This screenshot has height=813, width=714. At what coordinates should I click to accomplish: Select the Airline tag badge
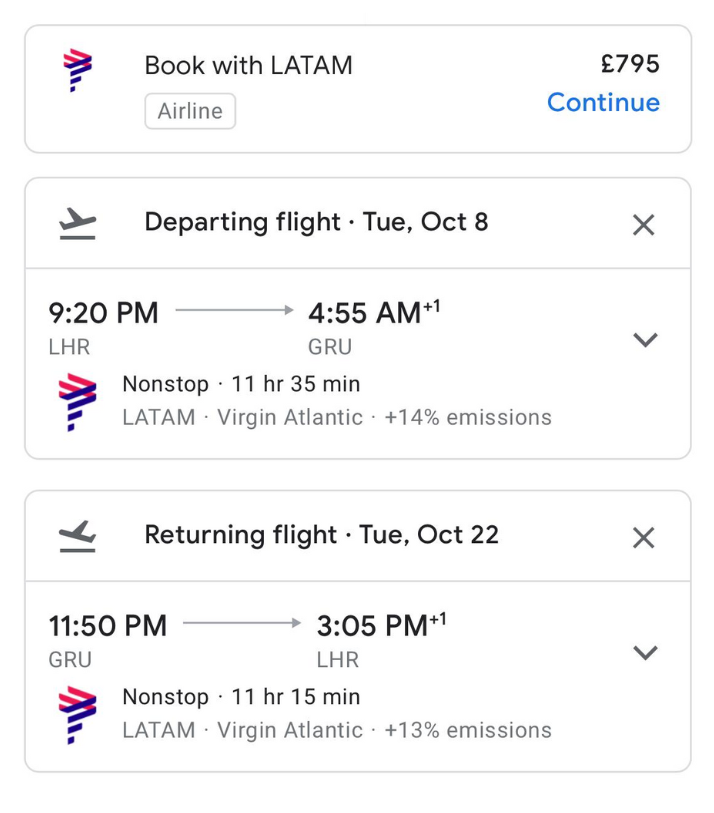pyautogui.click(x=190, y=111)
